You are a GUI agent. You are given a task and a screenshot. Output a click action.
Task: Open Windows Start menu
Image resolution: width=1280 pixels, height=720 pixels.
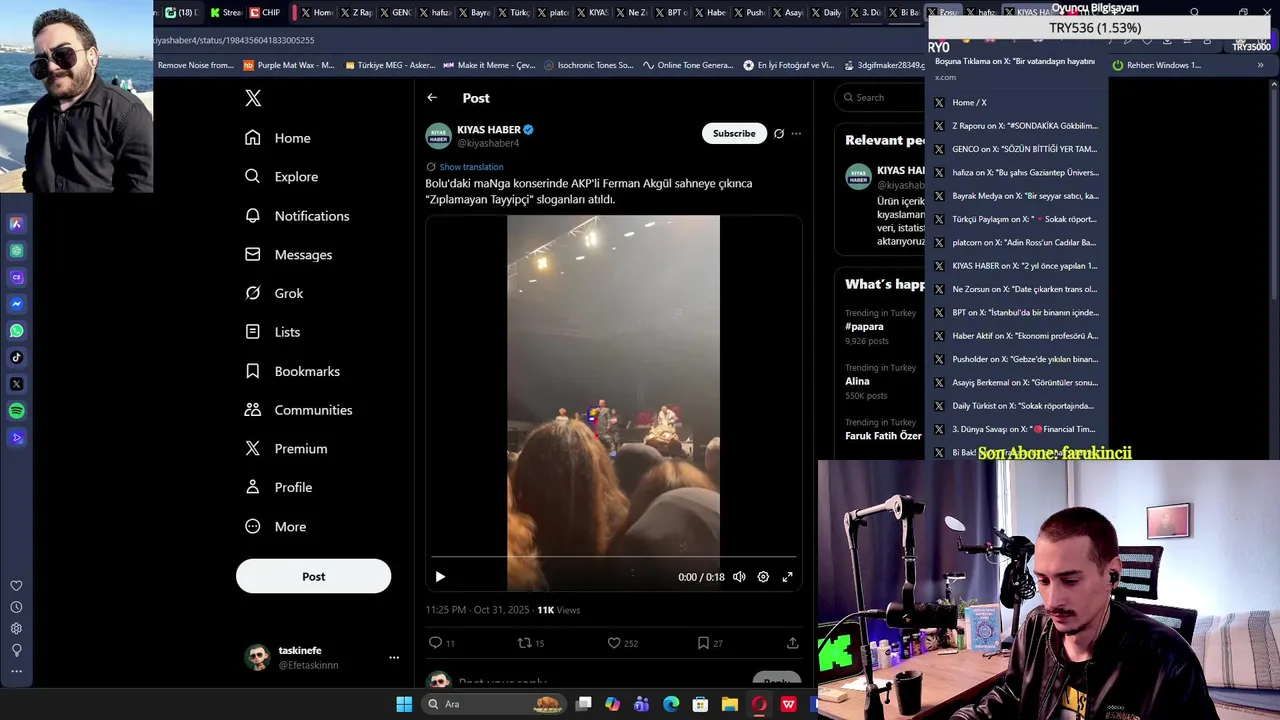click(404, 704)
